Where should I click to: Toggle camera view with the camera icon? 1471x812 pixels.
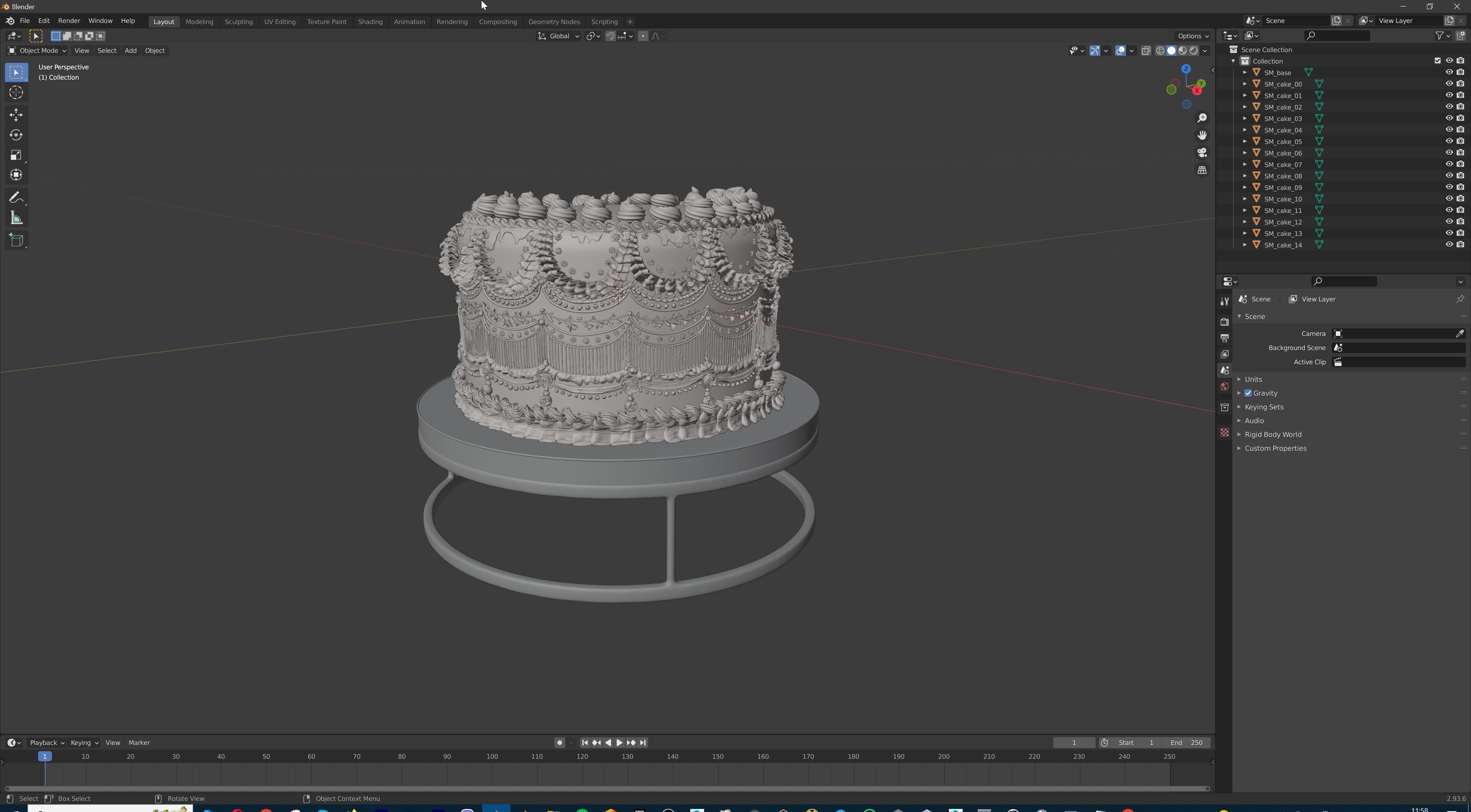(x=1202, y=152)
